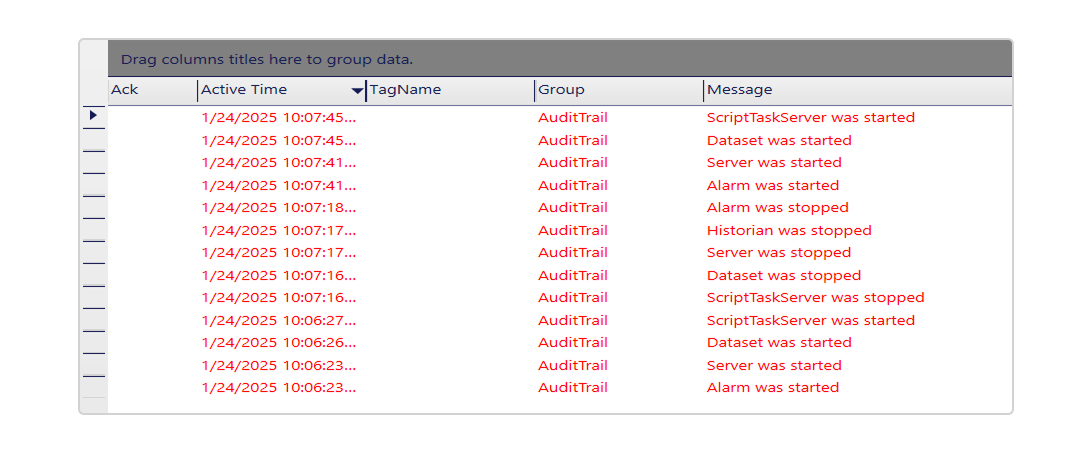Click the Message column header
The width and height of the screenshot is (1092, 453).
pos(857,90)
